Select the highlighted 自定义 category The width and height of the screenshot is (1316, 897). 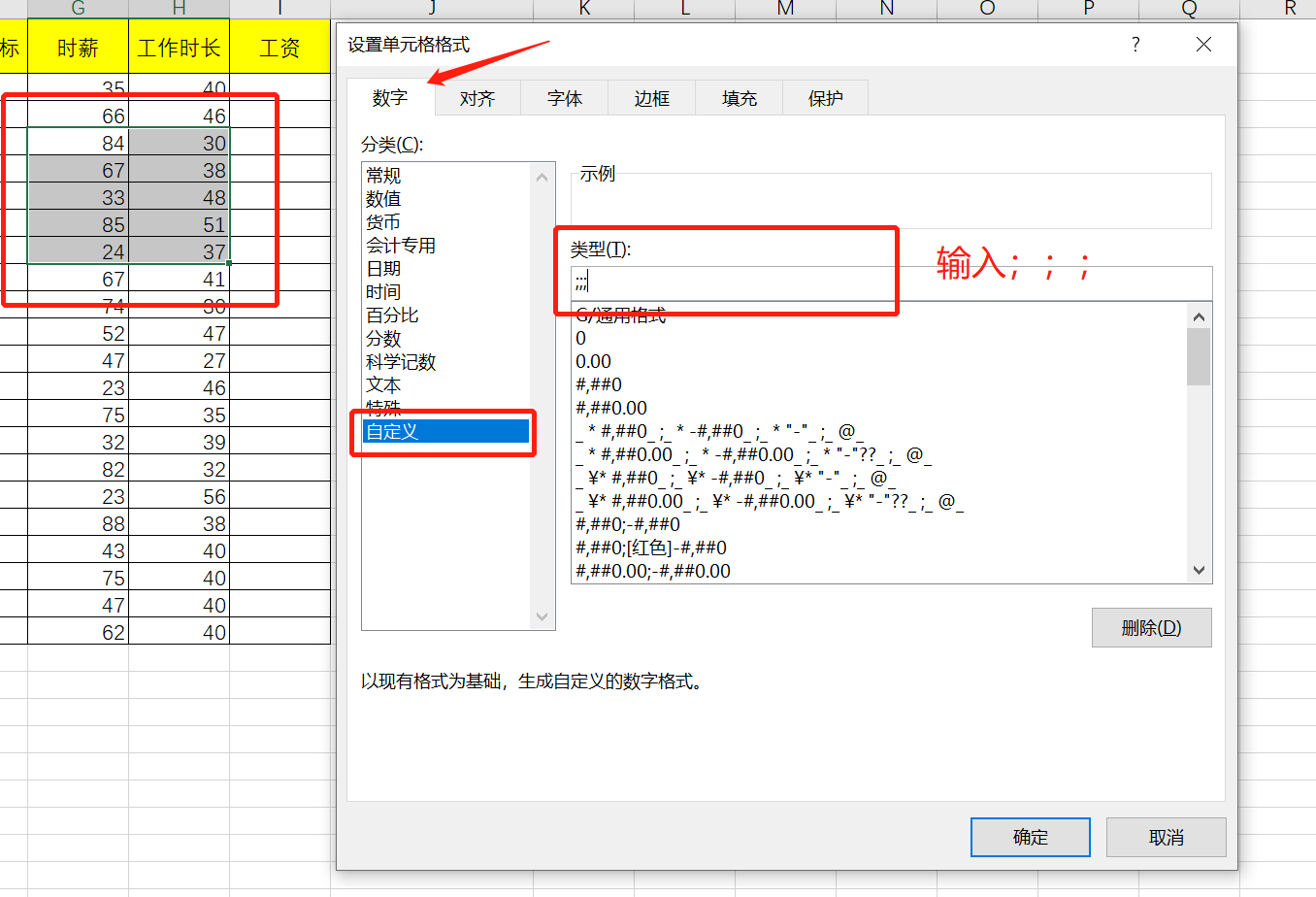392,431
